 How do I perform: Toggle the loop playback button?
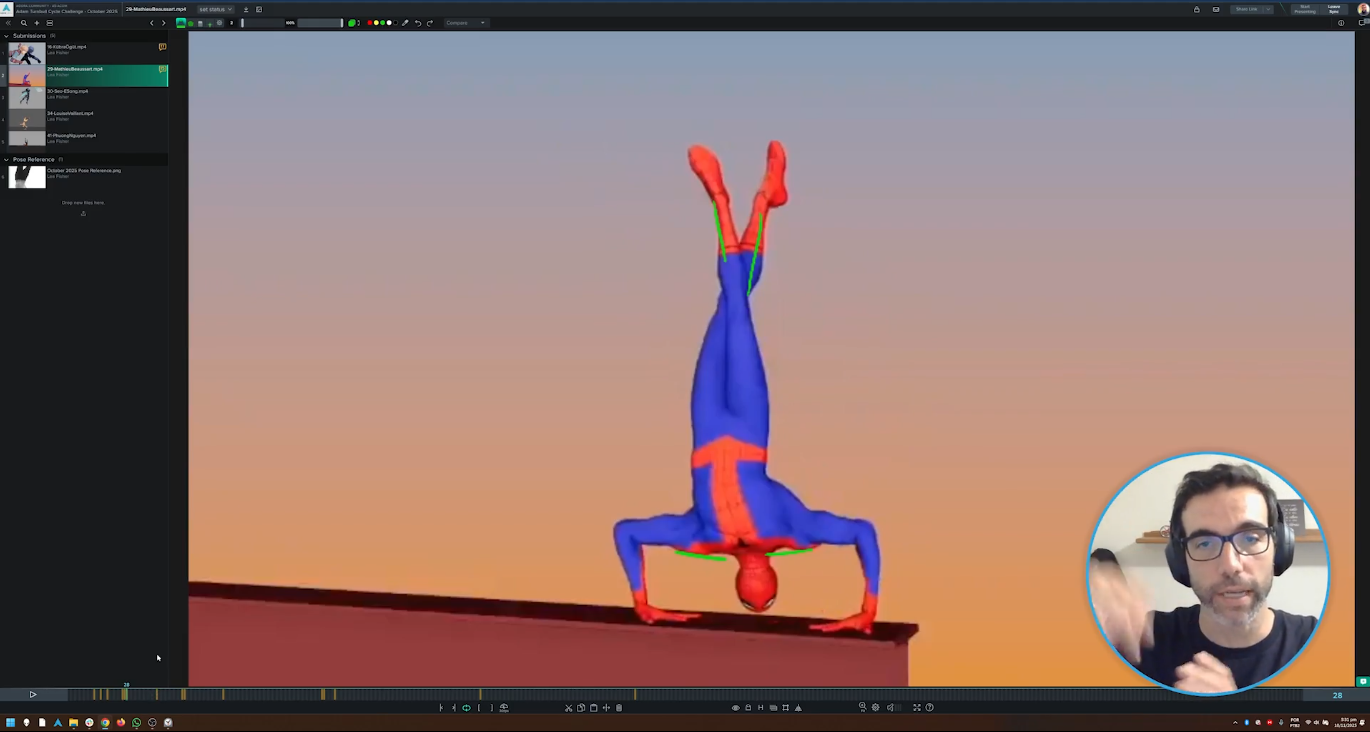click(466, 708)
